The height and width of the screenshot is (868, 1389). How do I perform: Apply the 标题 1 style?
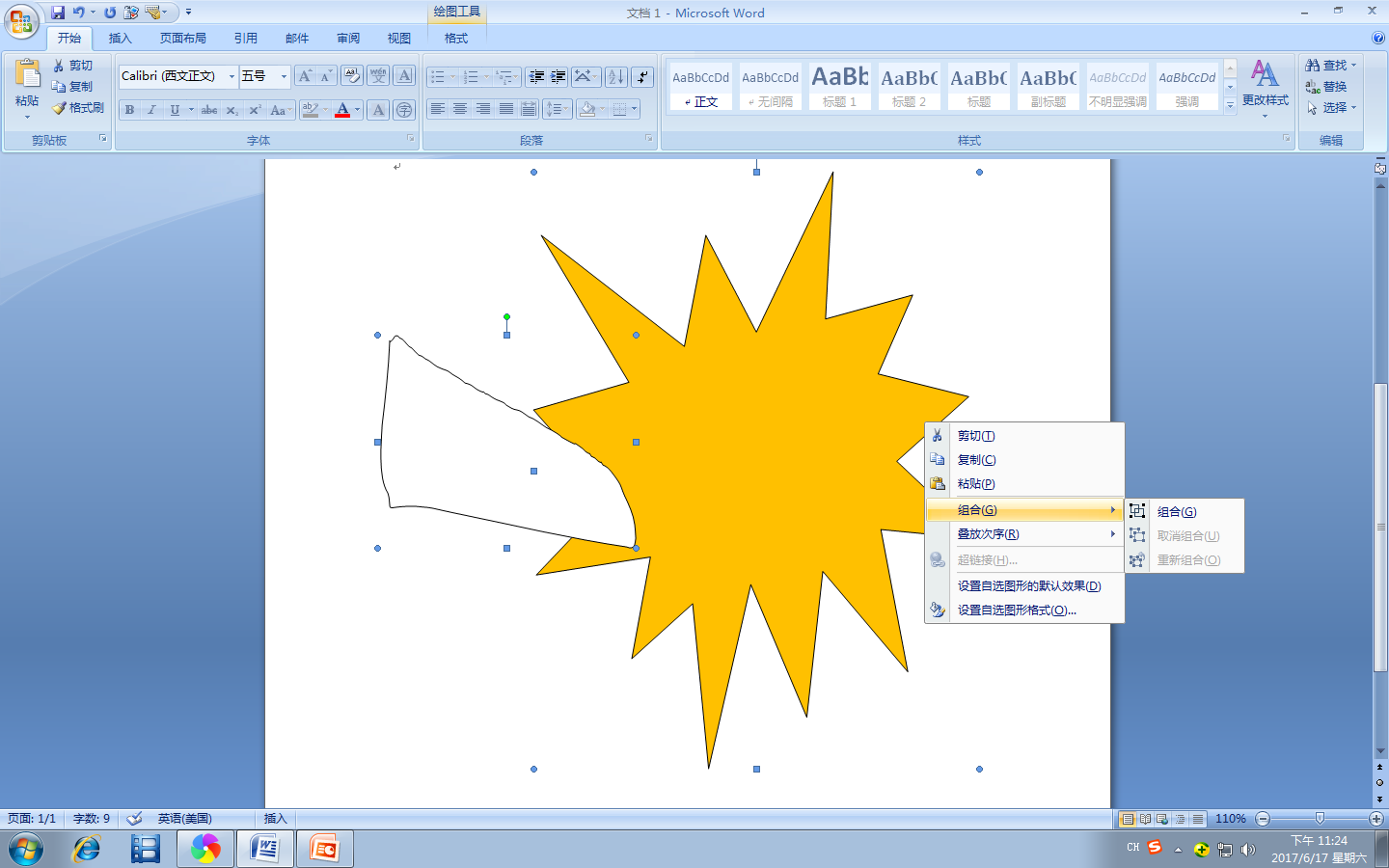click(x=840, y=87)
